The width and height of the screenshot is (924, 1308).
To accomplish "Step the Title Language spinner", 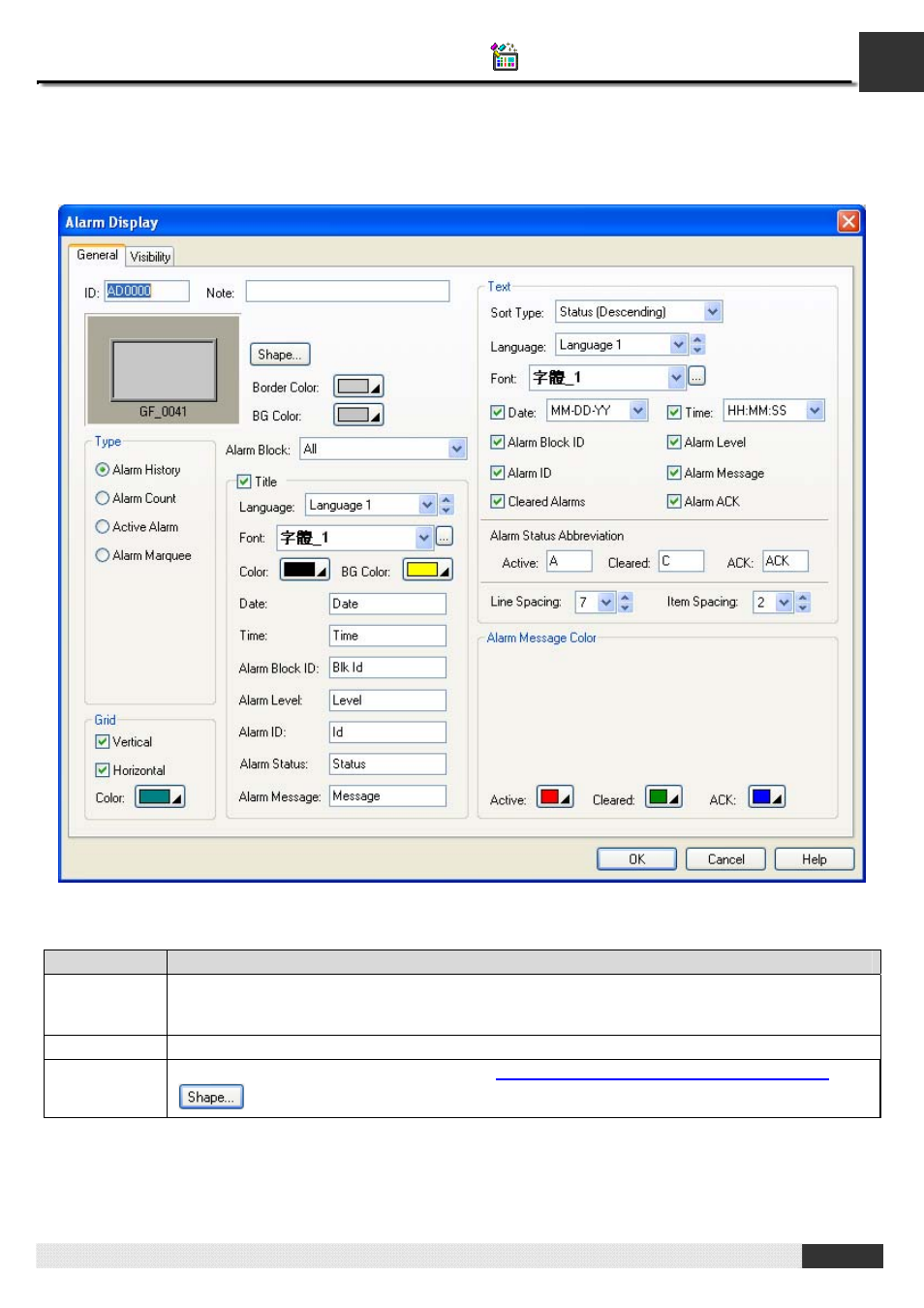I will pos(447,505).
